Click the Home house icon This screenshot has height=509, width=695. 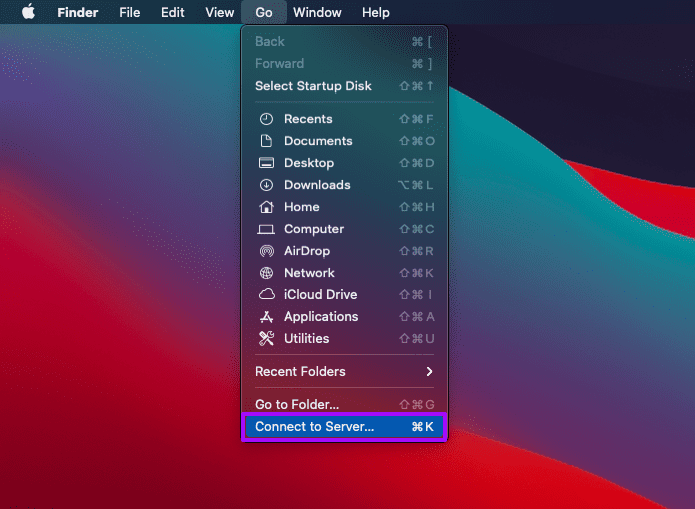(266, 207)
